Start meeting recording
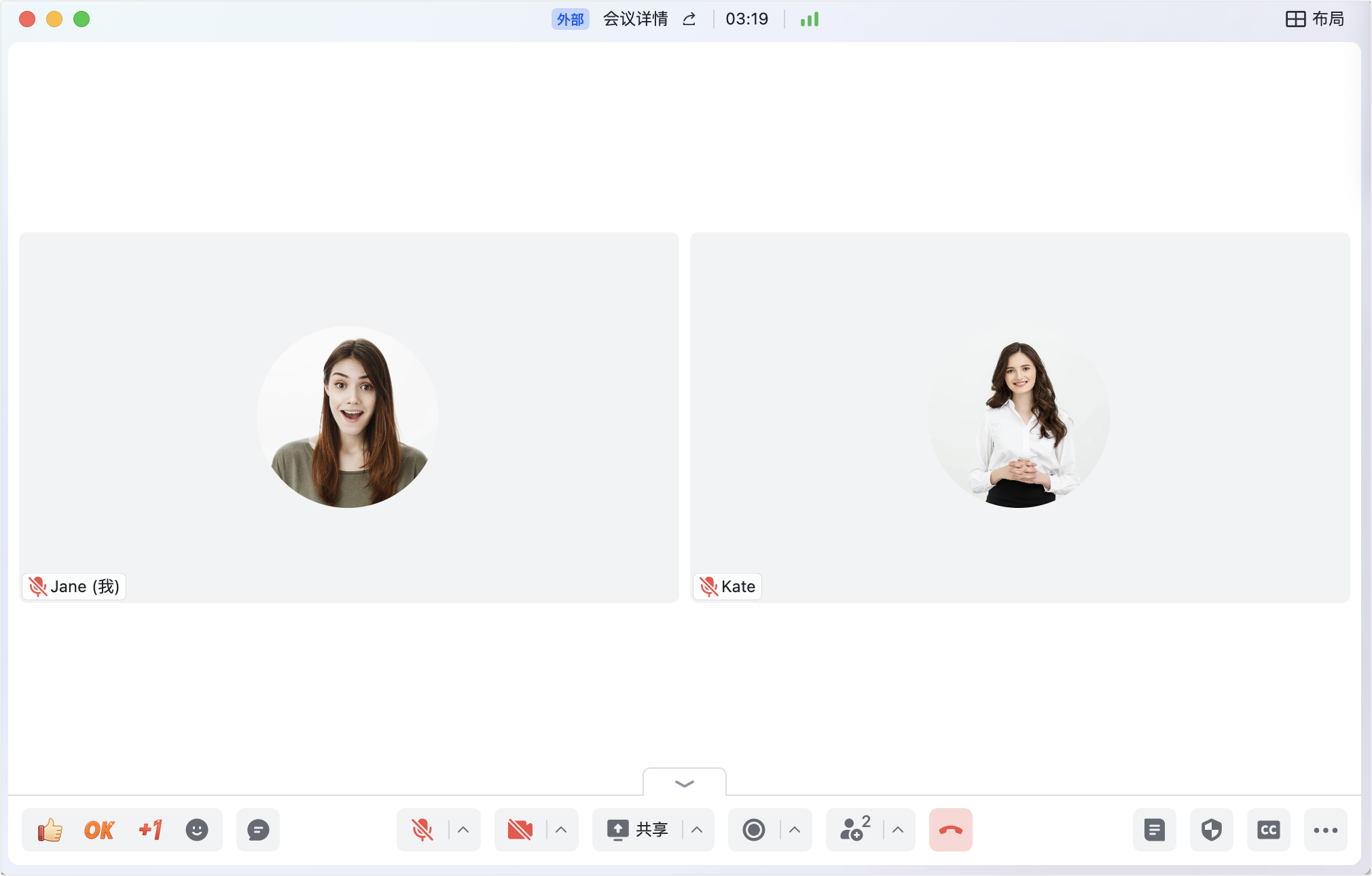The image size is (1372, 876). coord(753,830)
